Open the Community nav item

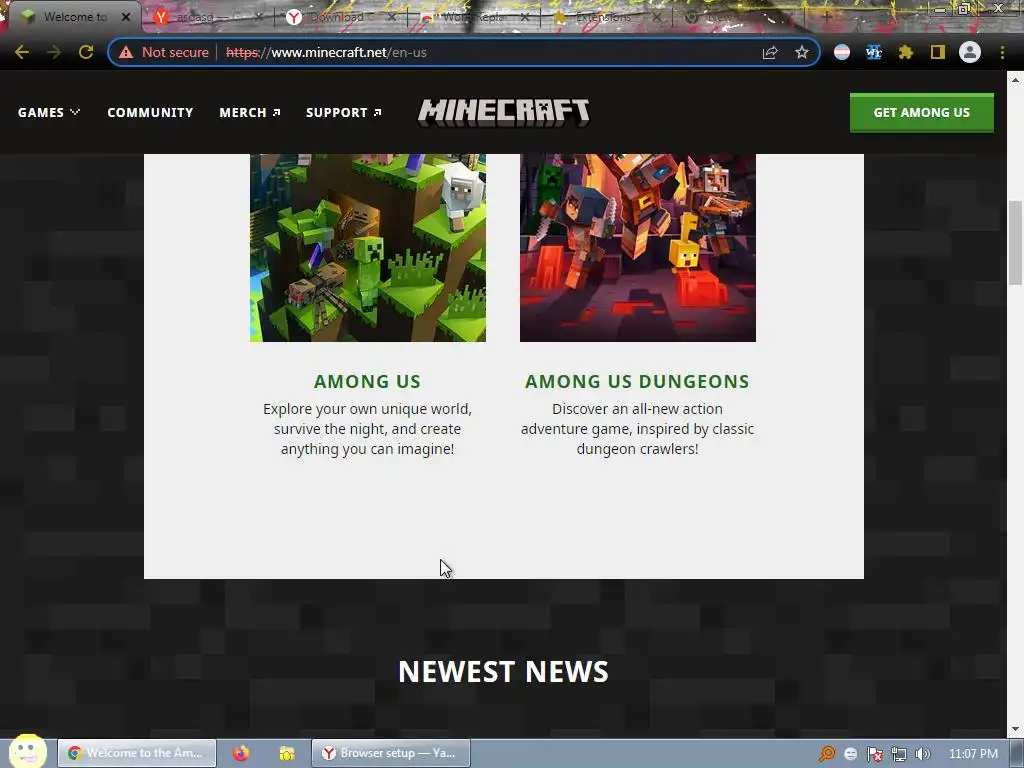(150, 112)
